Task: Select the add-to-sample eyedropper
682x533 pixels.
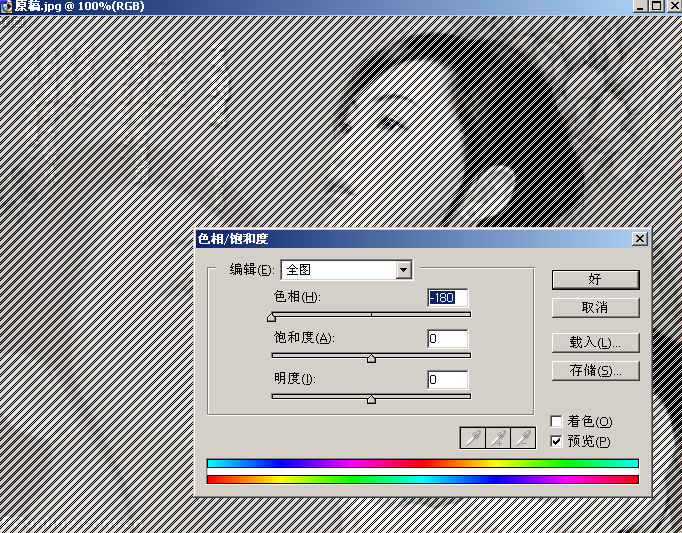Action: click(x=498, y=438)
